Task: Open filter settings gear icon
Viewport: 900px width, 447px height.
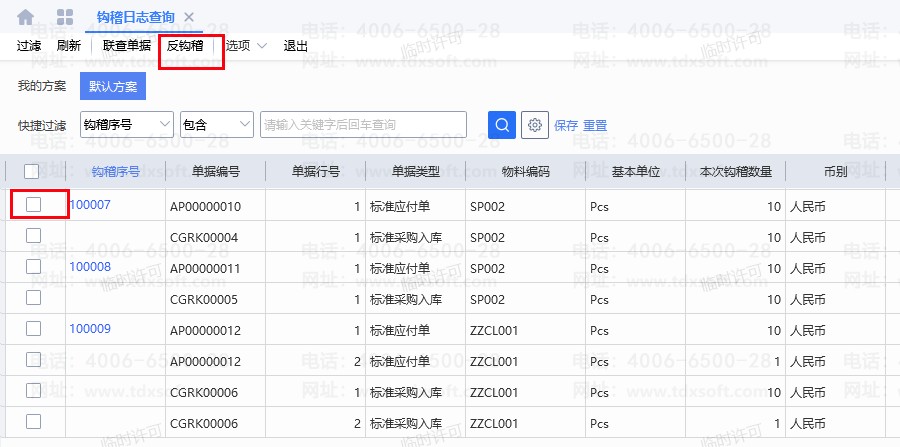Action: [x=535, y=125]
